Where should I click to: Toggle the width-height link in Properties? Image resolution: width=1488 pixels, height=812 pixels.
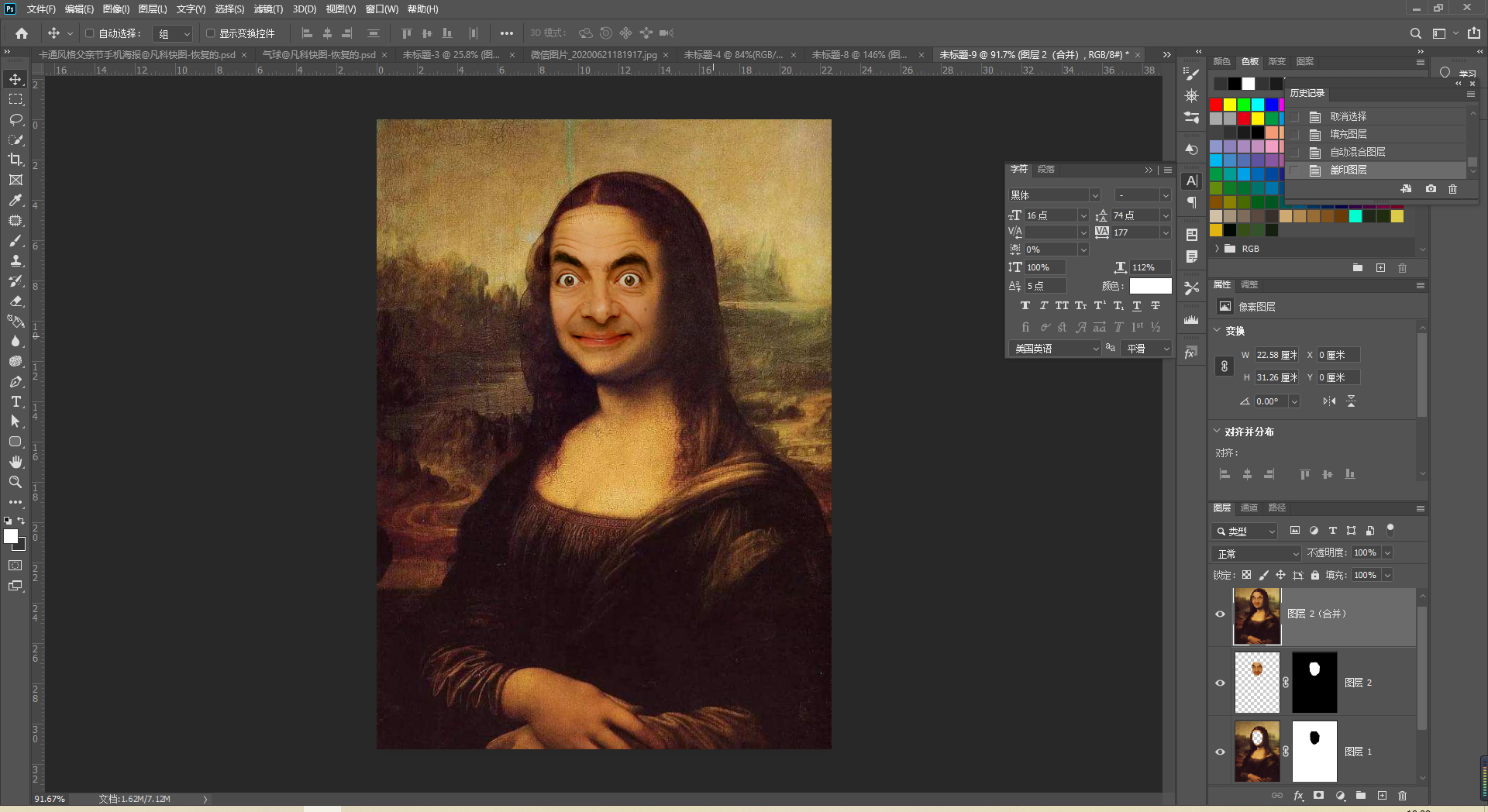tap(1224, 366)
